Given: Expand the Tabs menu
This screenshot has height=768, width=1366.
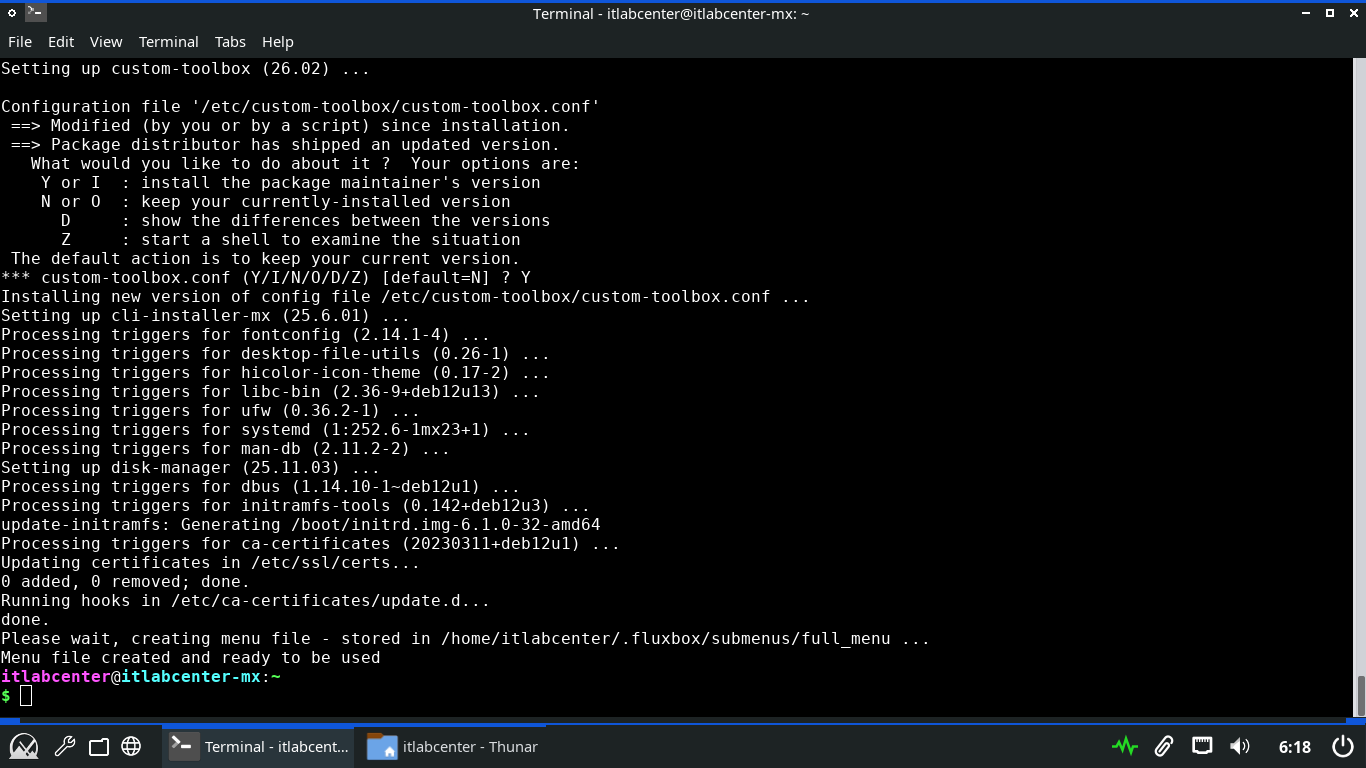Looking at the screenshot, I should pyautogui.click(x=230, y=42).
